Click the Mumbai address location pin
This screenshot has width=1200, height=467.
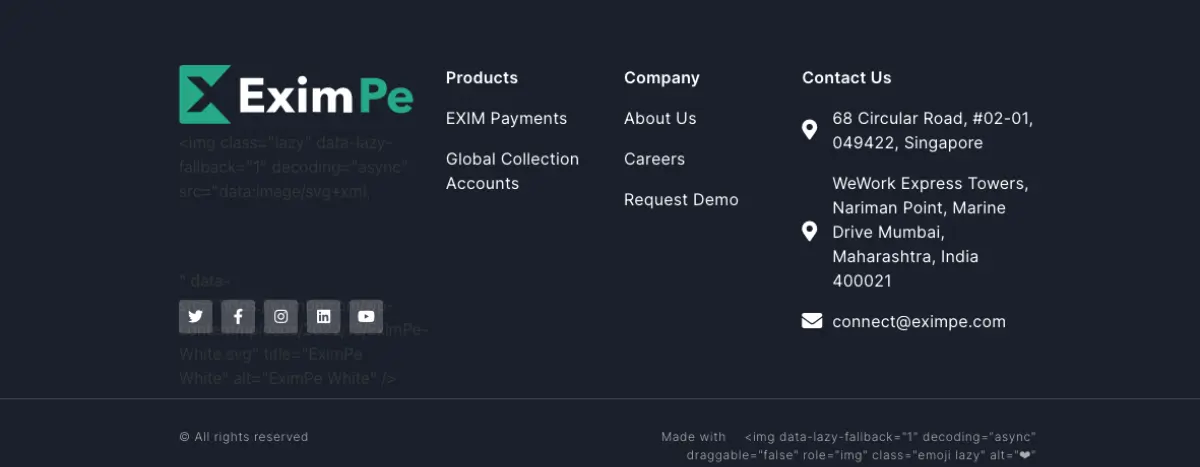coord(810,232)
